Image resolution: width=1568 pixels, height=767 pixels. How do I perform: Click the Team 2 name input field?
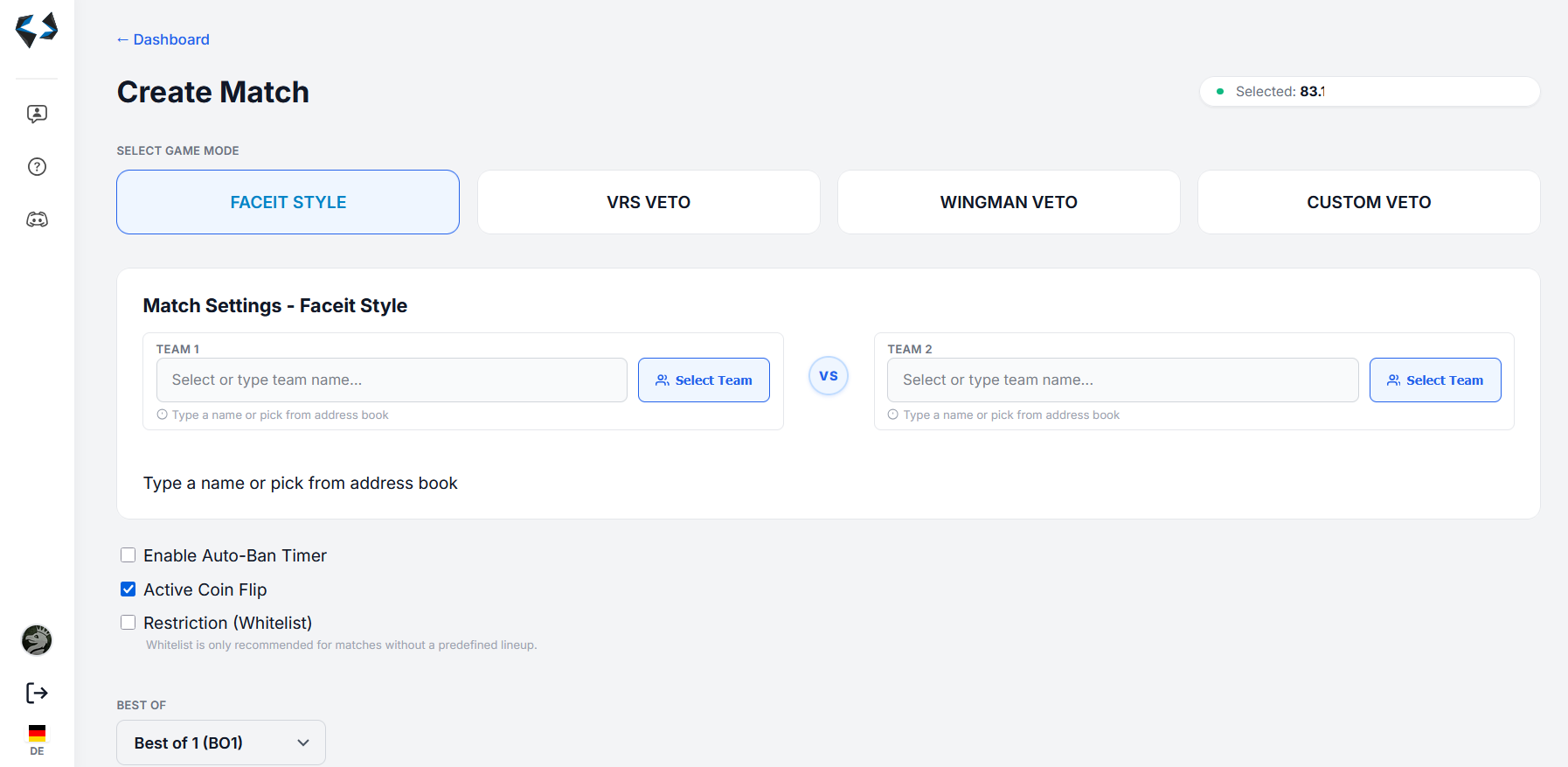pyautogui.click(x=1122, y=380)
